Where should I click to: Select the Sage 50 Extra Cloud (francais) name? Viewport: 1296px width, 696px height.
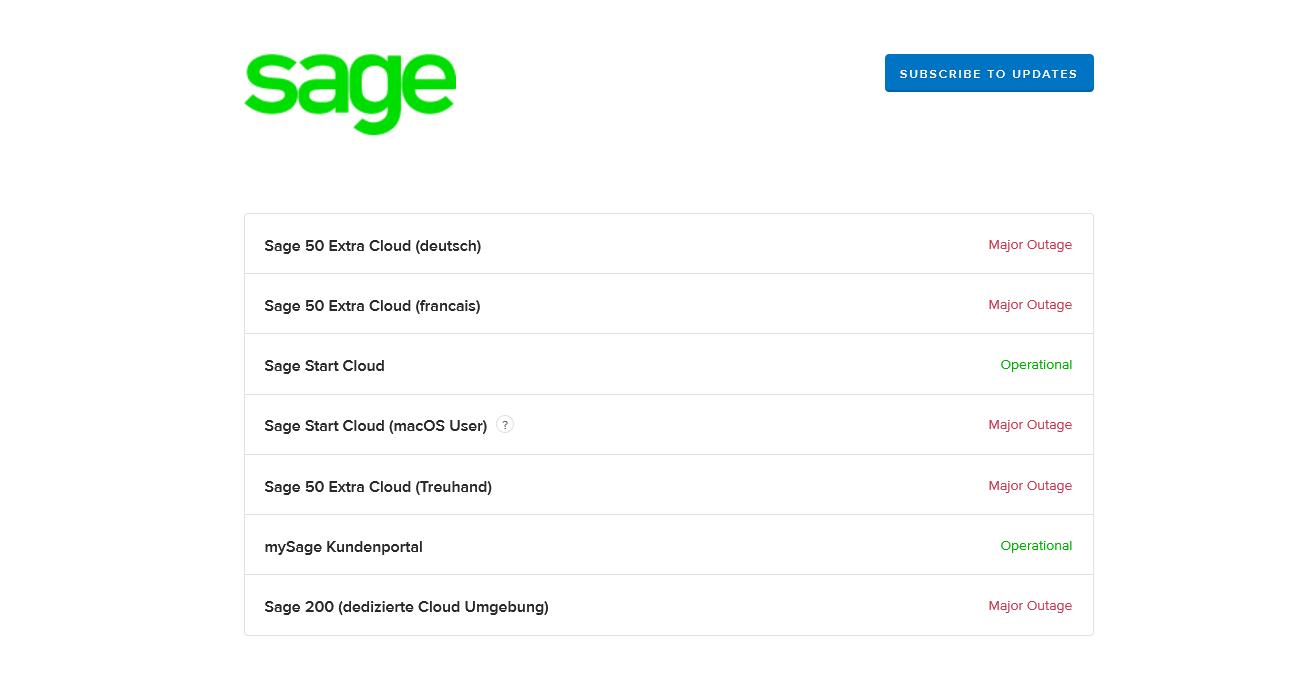click(x=372, y=306)
